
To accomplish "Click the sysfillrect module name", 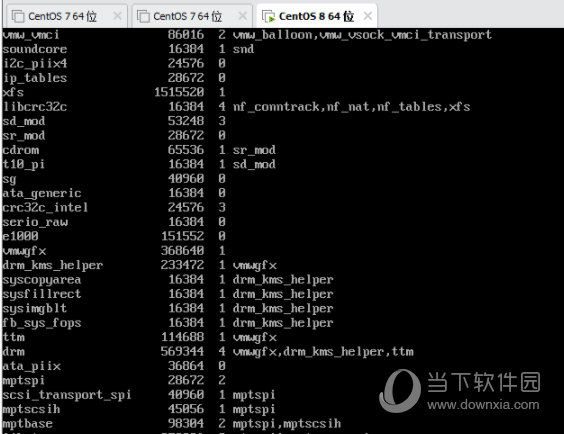I will [x=42, y=294].
